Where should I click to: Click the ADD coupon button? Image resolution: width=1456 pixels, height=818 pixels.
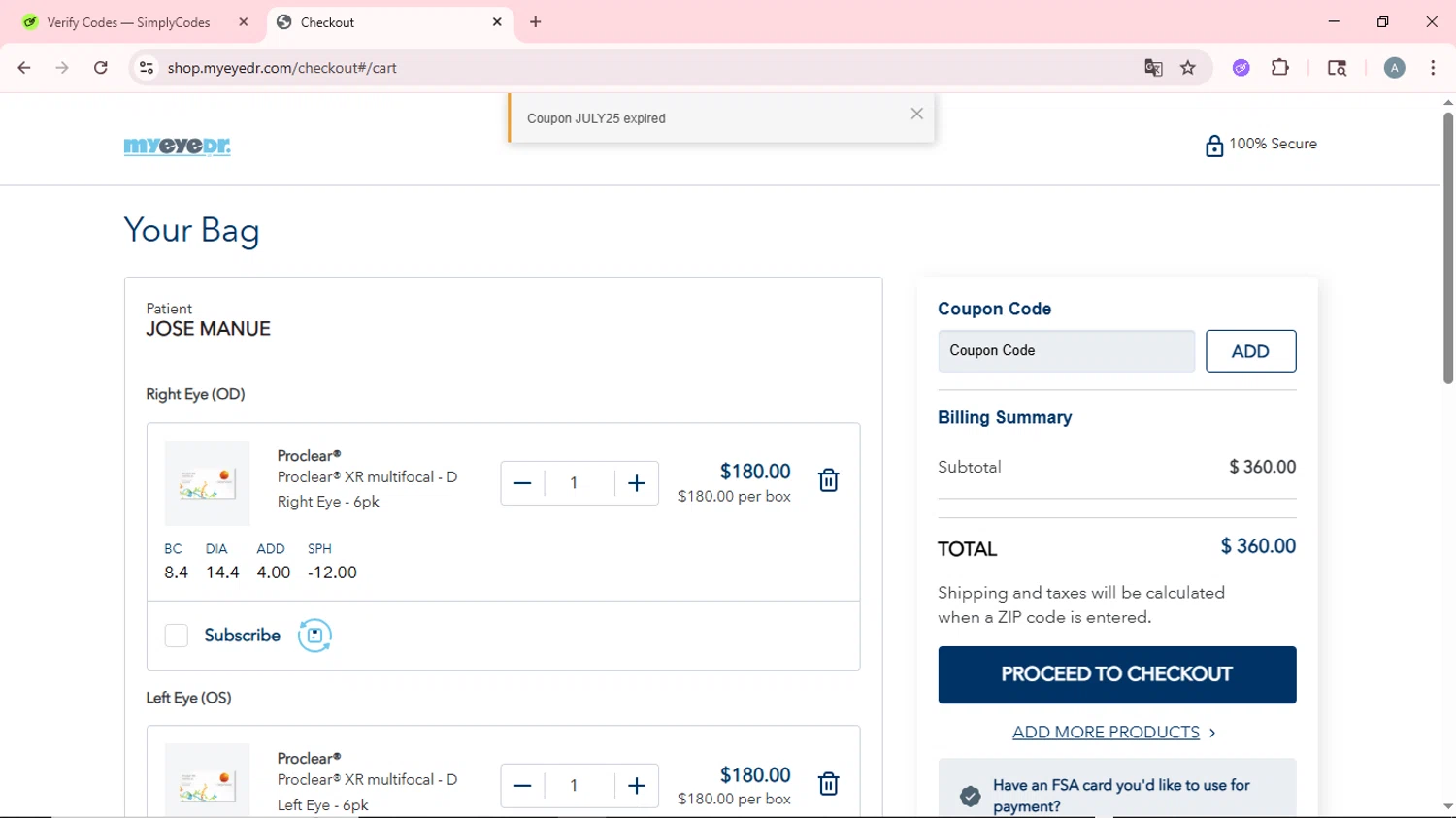tap(1250, 351)
